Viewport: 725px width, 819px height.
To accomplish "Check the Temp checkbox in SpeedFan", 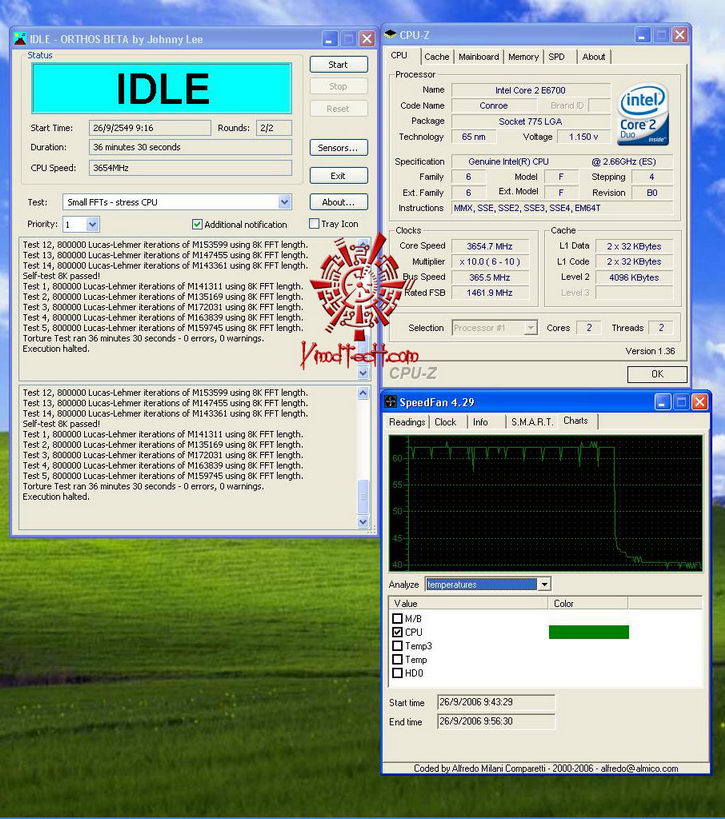I will tap(397, 659).
